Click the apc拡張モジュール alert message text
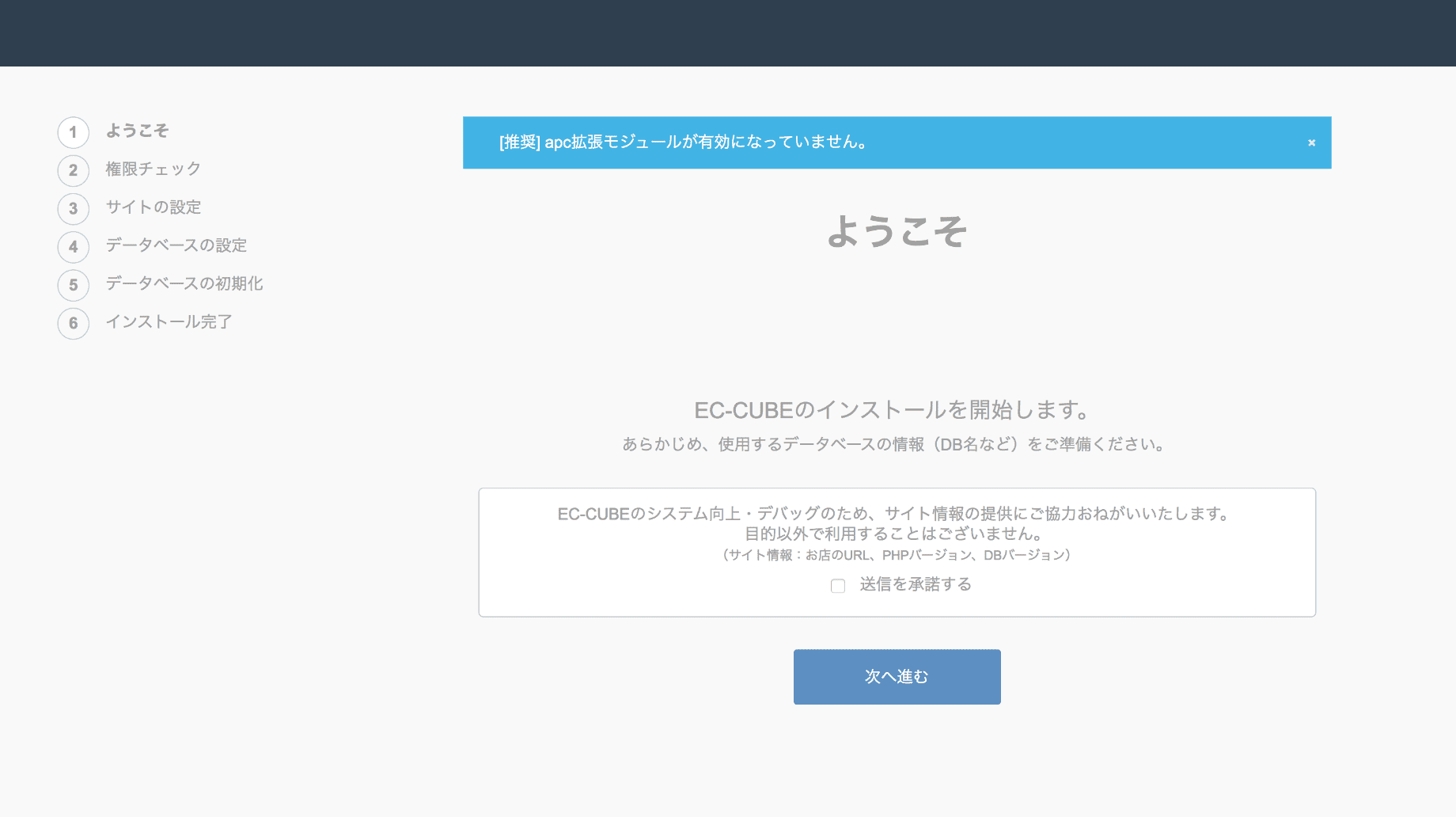 684,142
